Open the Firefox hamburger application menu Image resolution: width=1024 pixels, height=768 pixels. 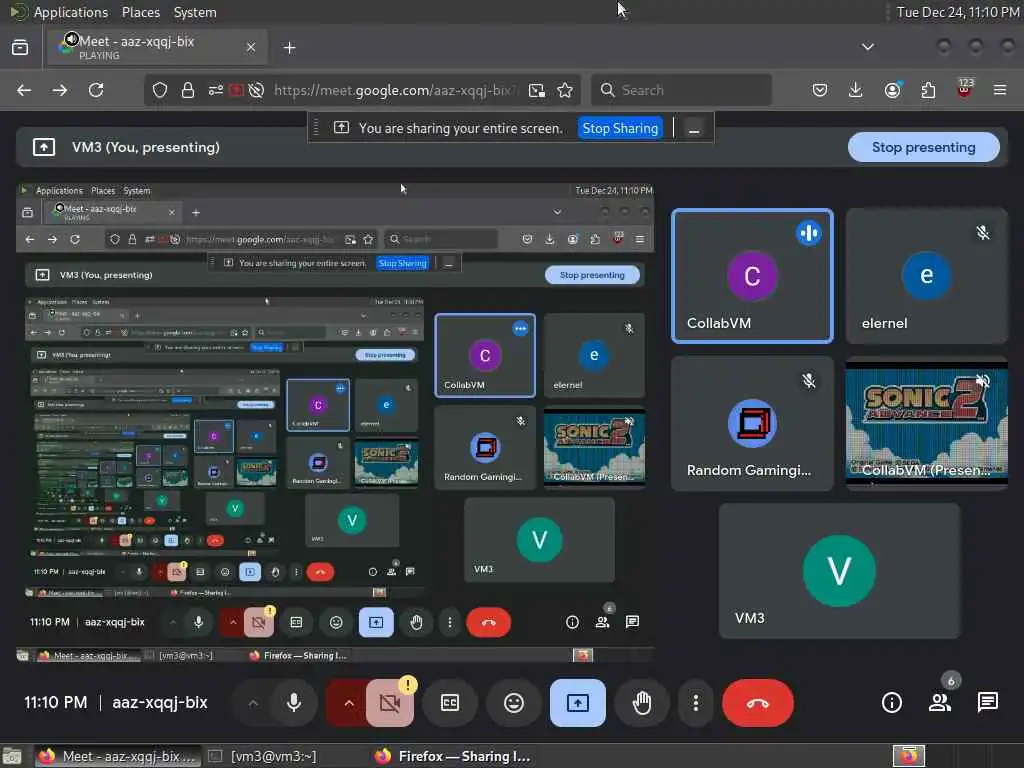(1000, 90)
